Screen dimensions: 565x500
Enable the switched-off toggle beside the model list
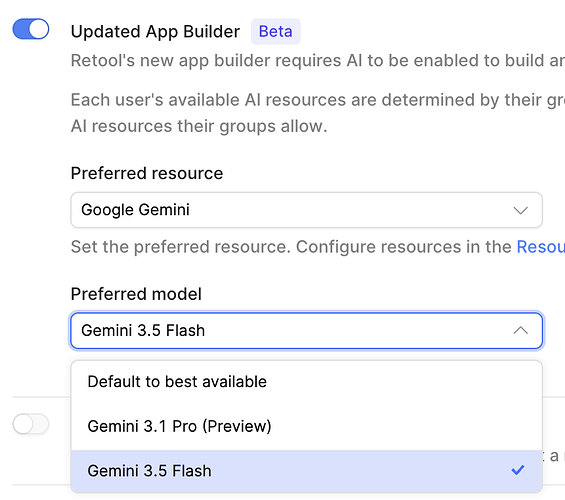click(x=31, y=424)
